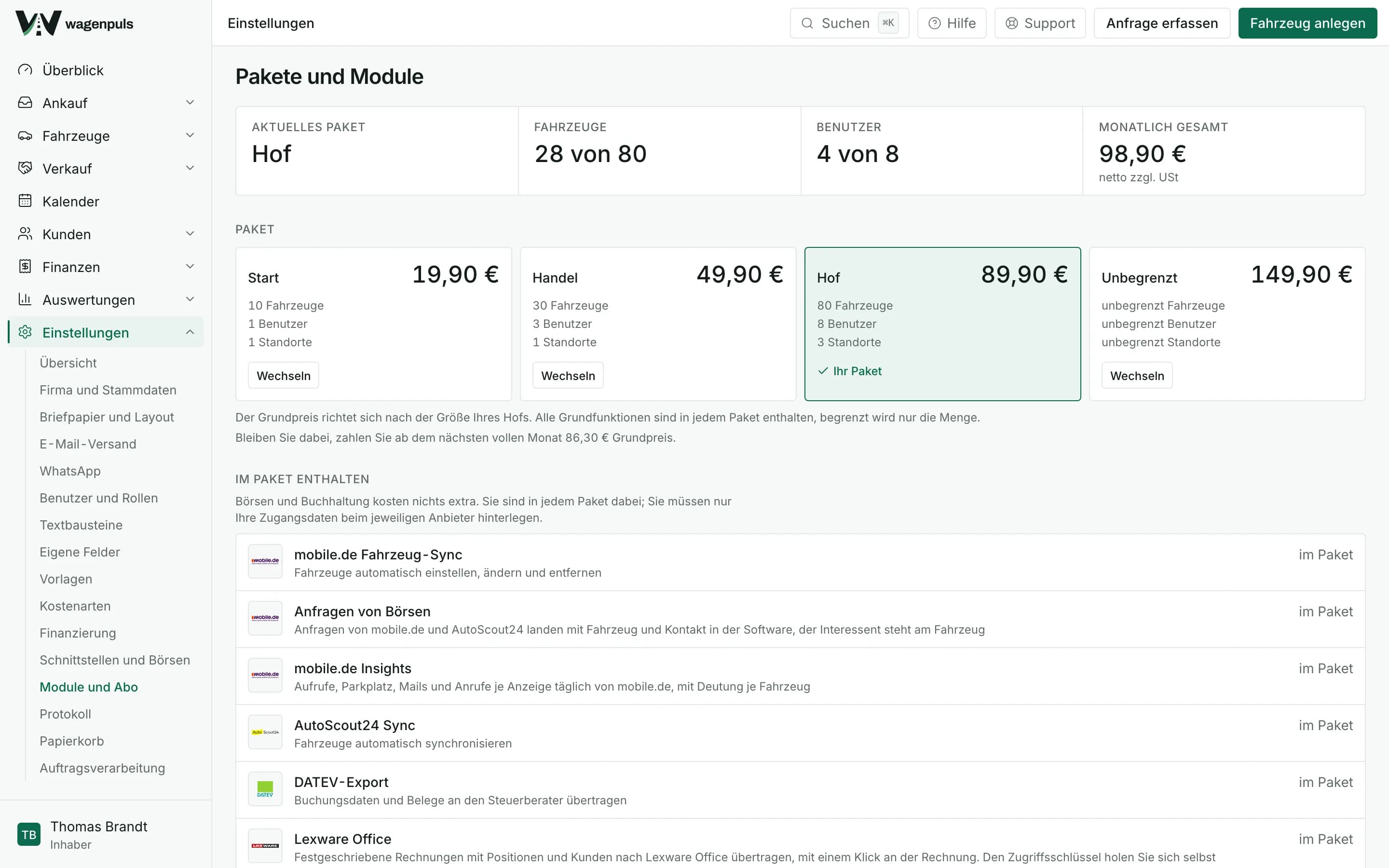Open the Suchen search field

pyautogui.click(x=849, y=23)
